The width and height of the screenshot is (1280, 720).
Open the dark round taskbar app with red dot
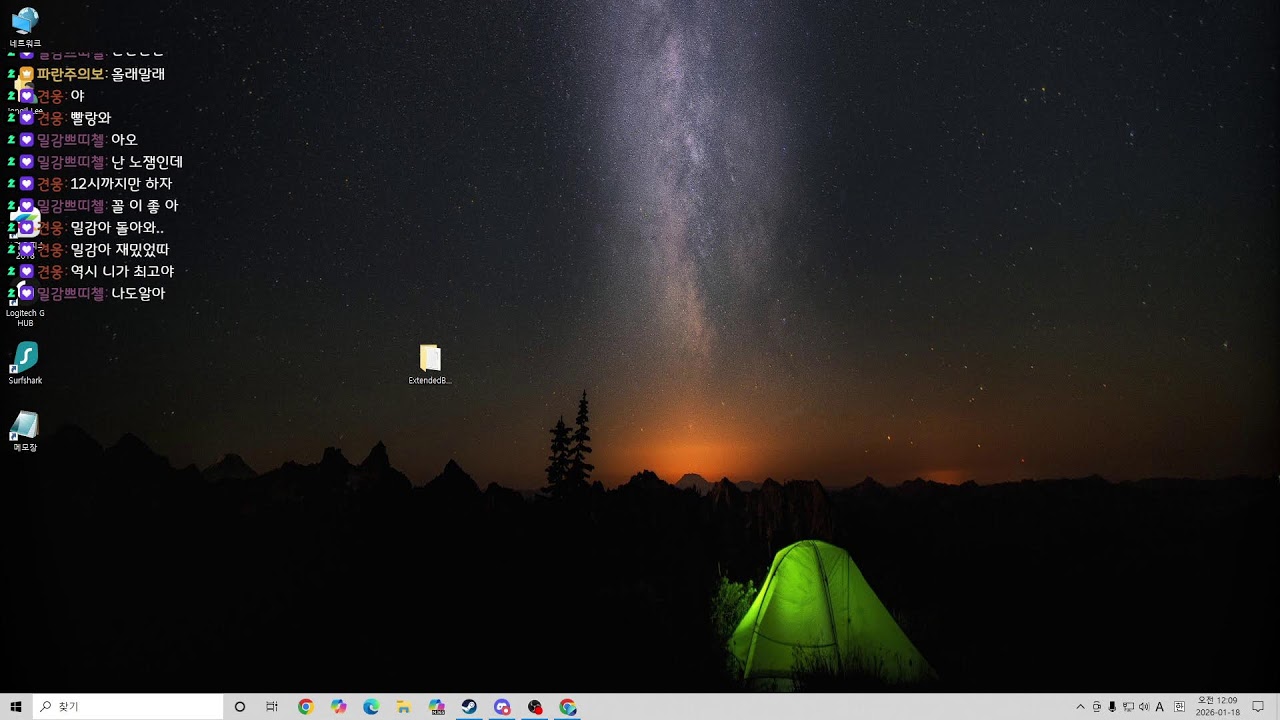535,707
